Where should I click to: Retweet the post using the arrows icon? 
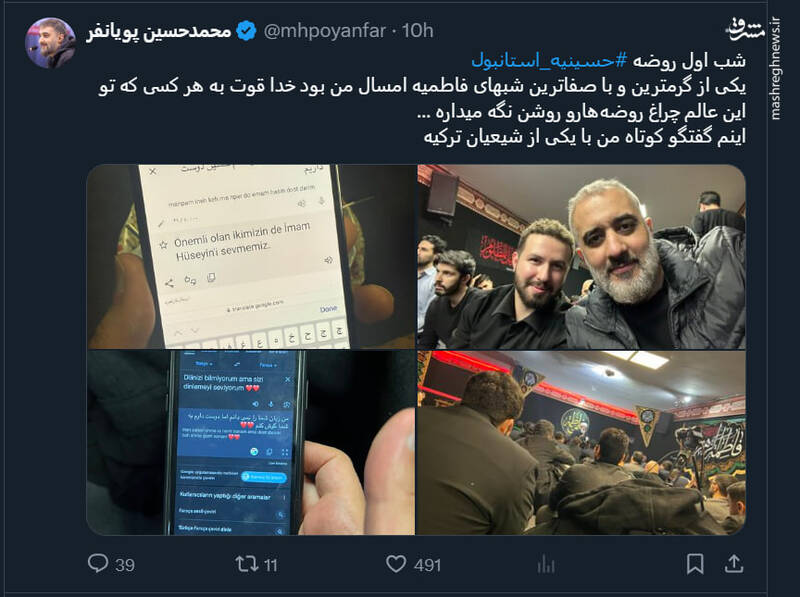[x=246, y=564]
